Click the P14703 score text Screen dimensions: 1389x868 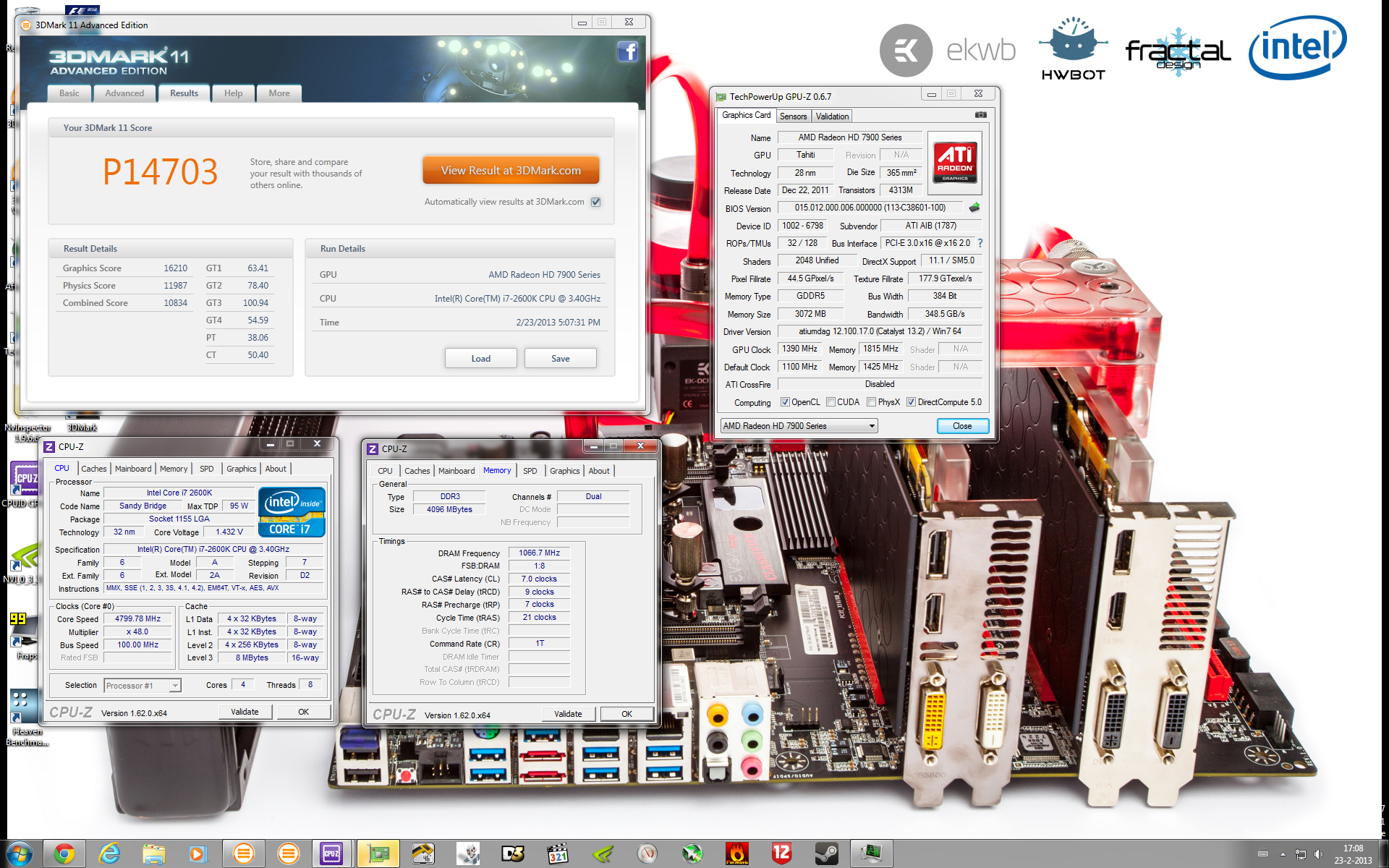point(160,172)
